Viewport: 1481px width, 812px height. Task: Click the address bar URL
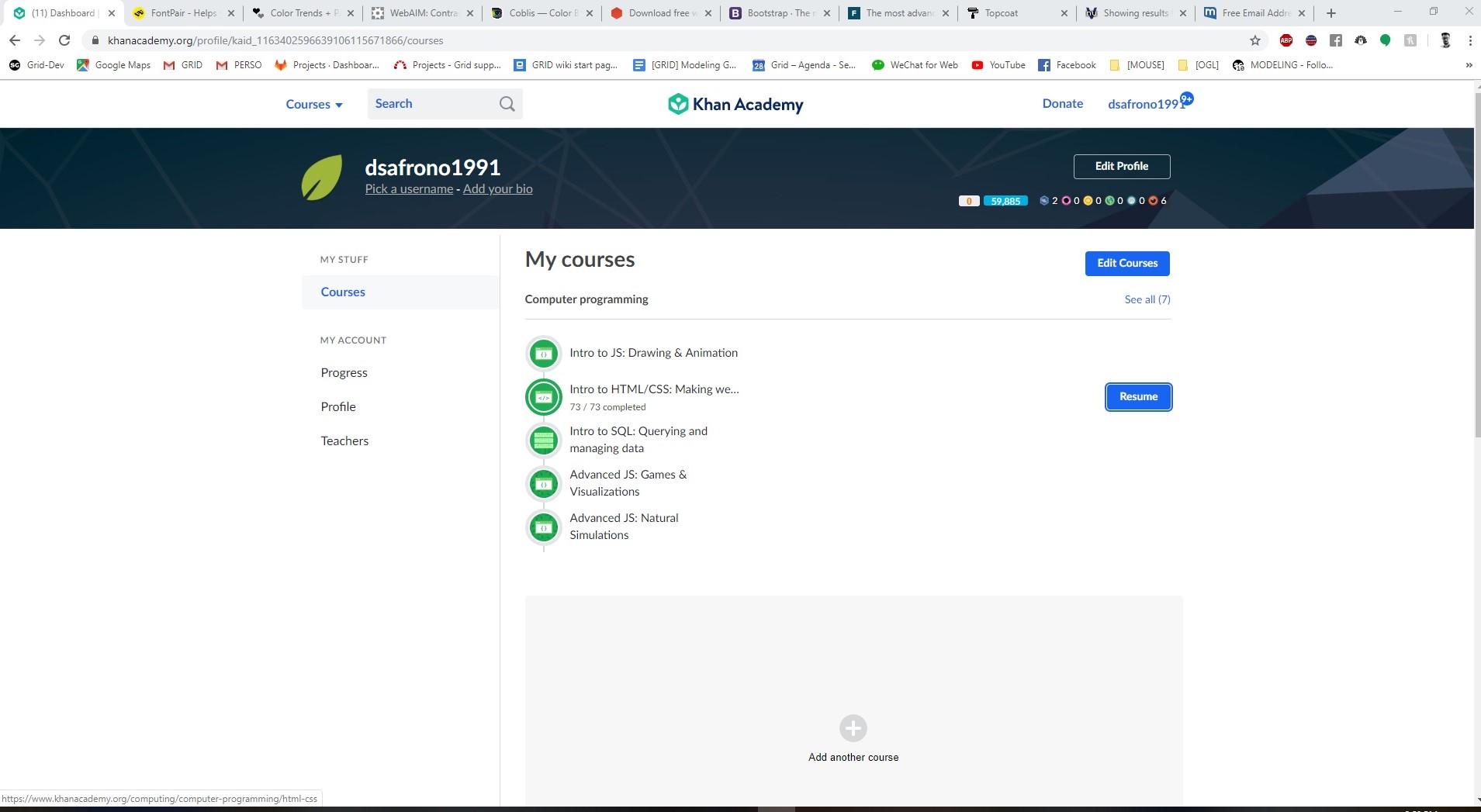[275, 40]
